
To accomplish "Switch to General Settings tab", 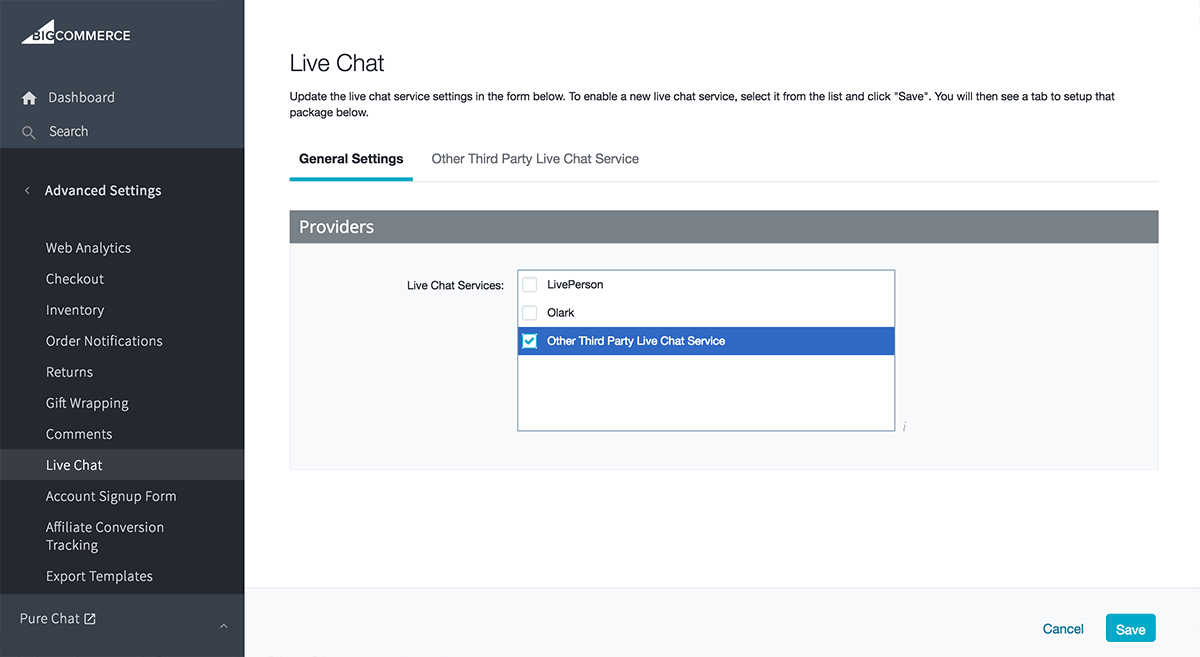I will pos(351,159).
